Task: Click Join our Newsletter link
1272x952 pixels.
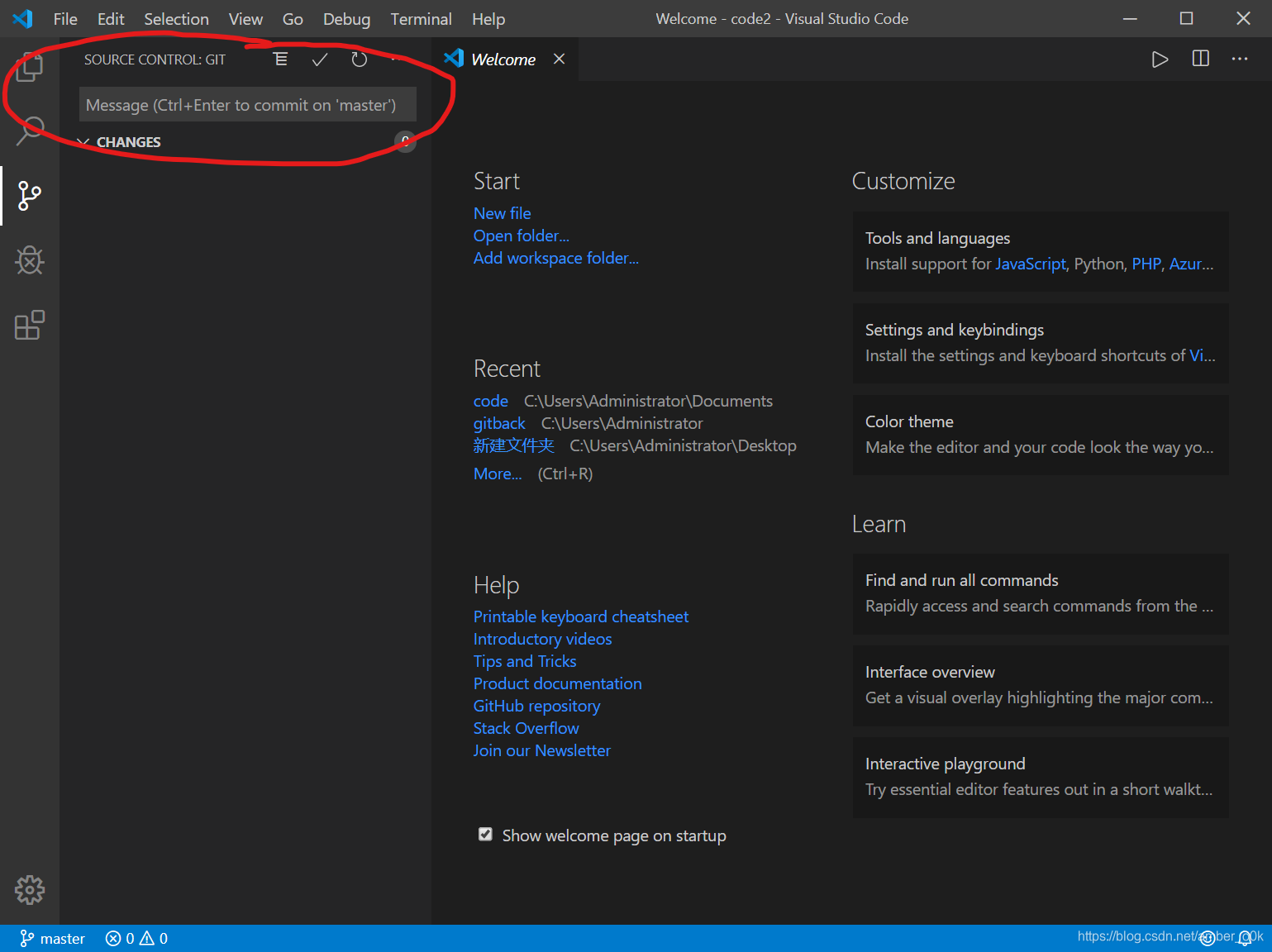Action: click(x=542, y=750)
